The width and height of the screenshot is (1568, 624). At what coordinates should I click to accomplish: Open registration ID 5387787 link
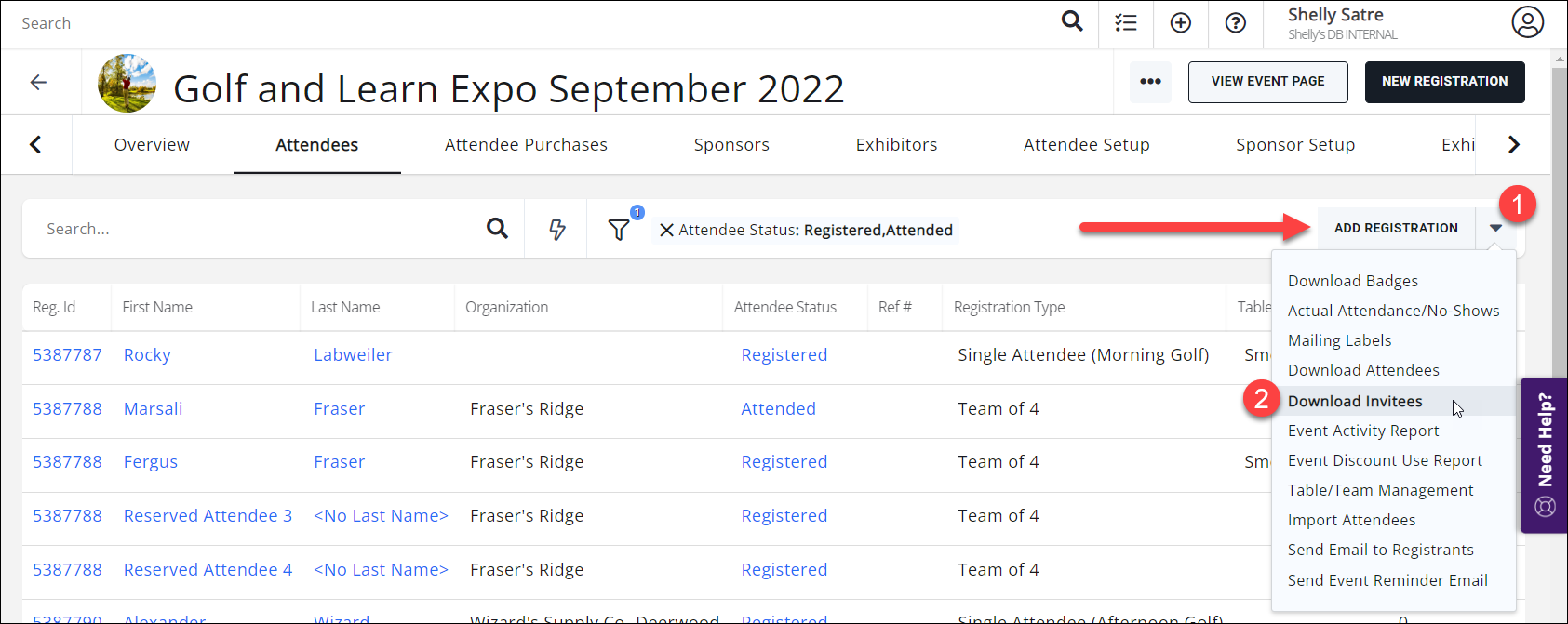click(67, 355)
